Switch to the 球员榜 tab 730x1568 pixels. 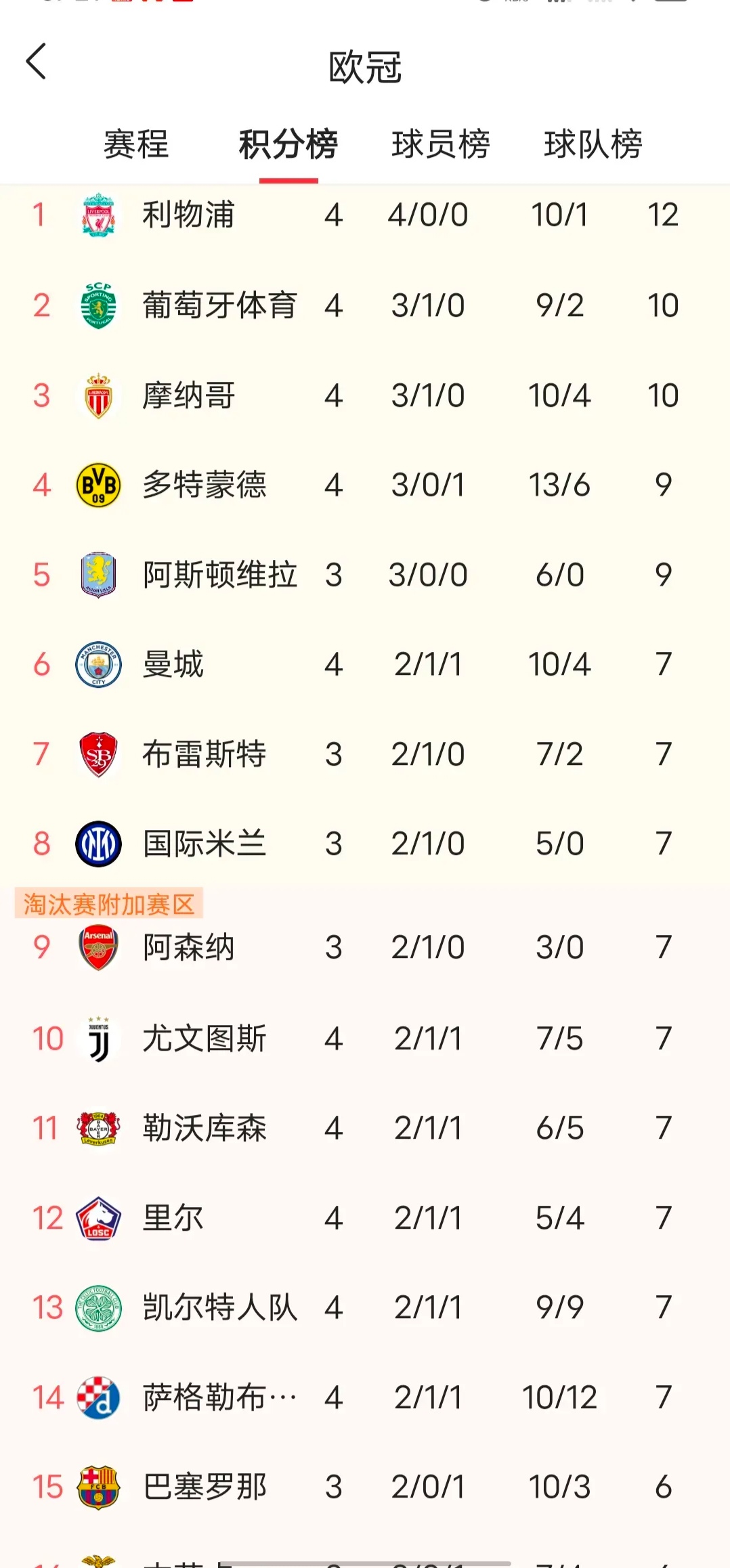[x=441, y=144]
